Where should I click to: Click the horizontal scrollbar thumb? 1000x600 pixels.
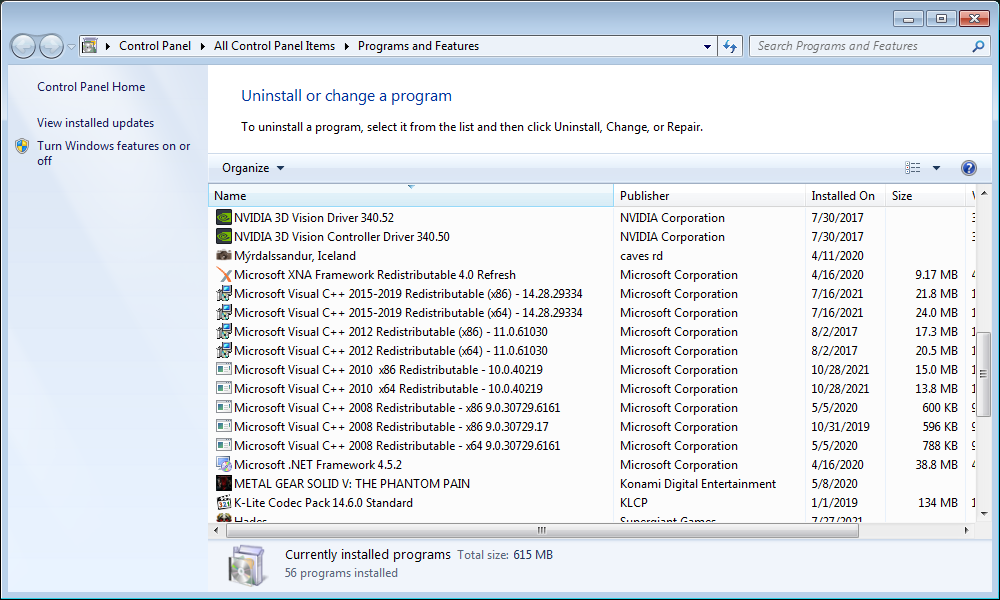coord(542,530)
